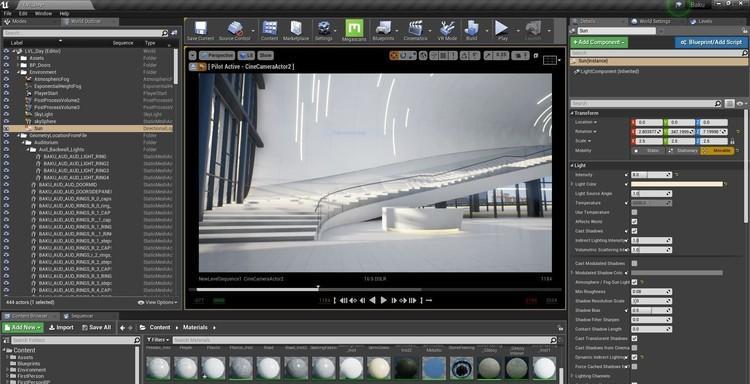Image resolution: width=750 pixels, height=384 pixels.
Task: Click the Blueprint/Add Script button
Action: click(x=711, y=43)
